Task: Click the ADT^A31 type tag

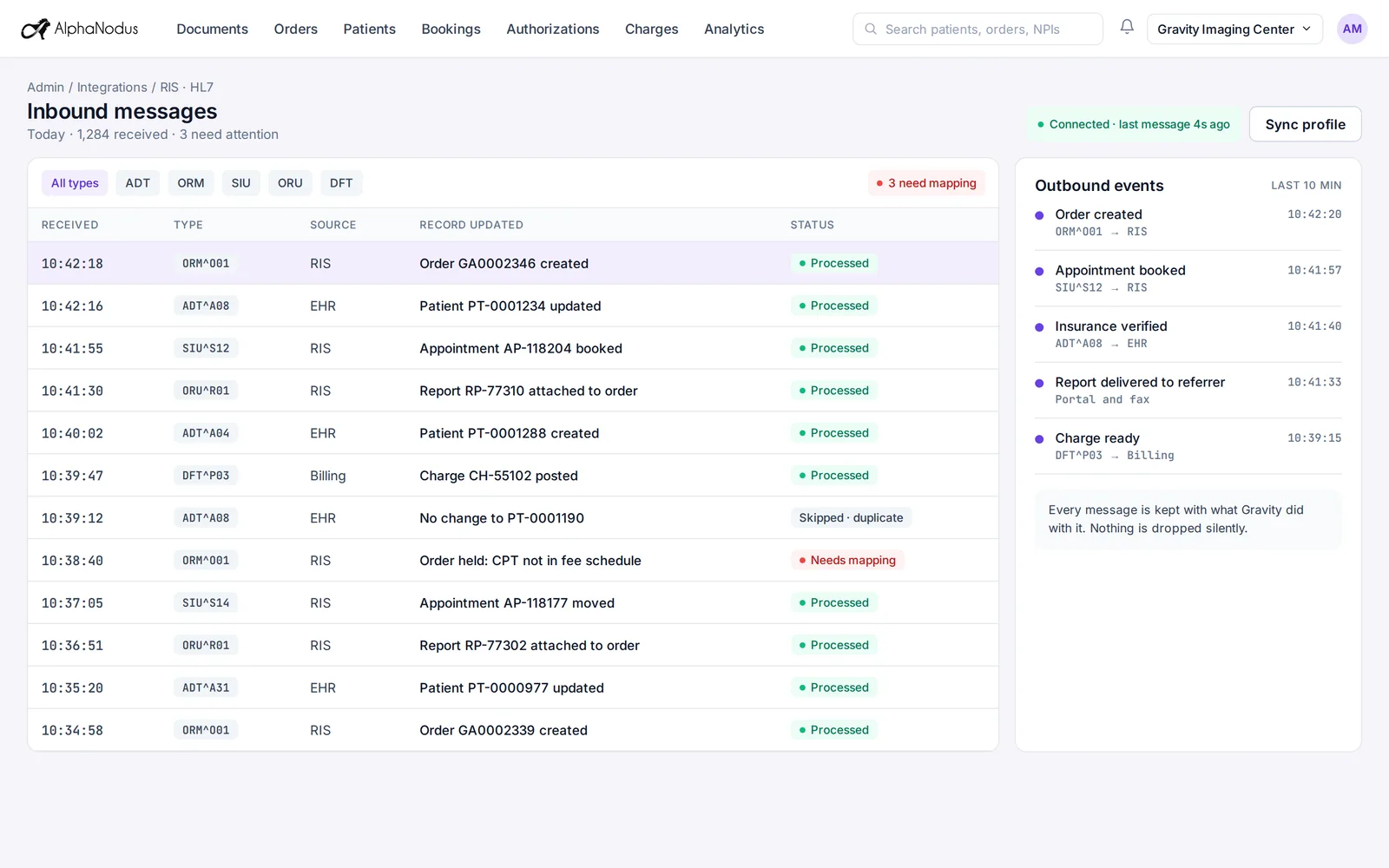Action: [206, 687]
